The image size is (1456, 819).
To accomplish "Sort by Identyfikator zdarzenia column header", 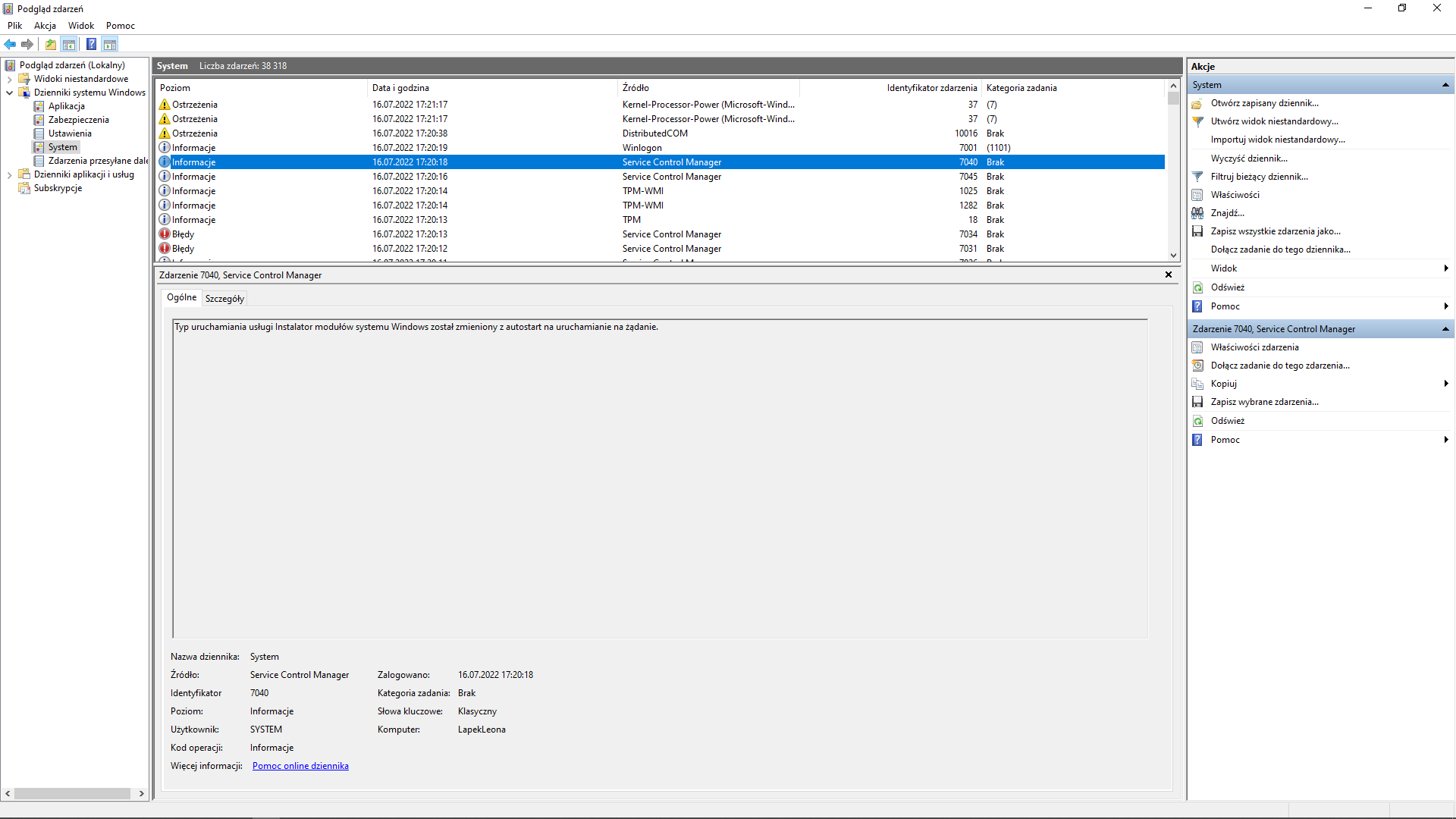I will (891, 88).
